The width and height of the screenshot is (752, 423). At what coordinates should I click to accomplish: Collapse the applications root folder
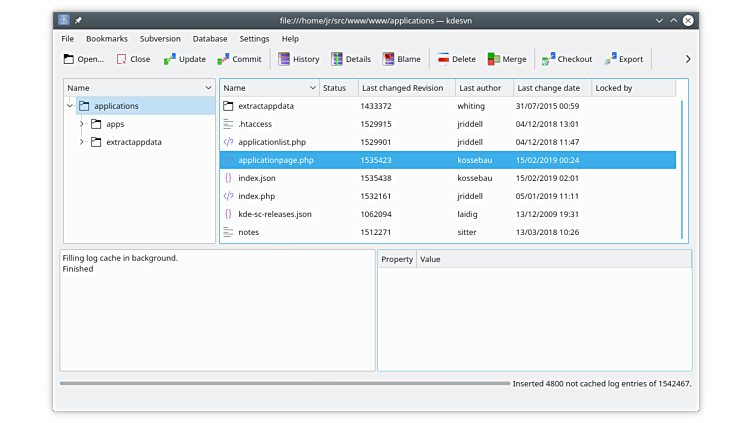(70, 106)
